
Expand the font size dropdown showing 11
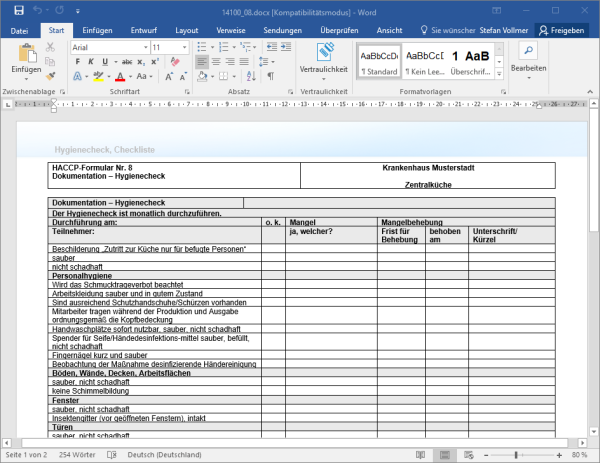tap(183, 47)
